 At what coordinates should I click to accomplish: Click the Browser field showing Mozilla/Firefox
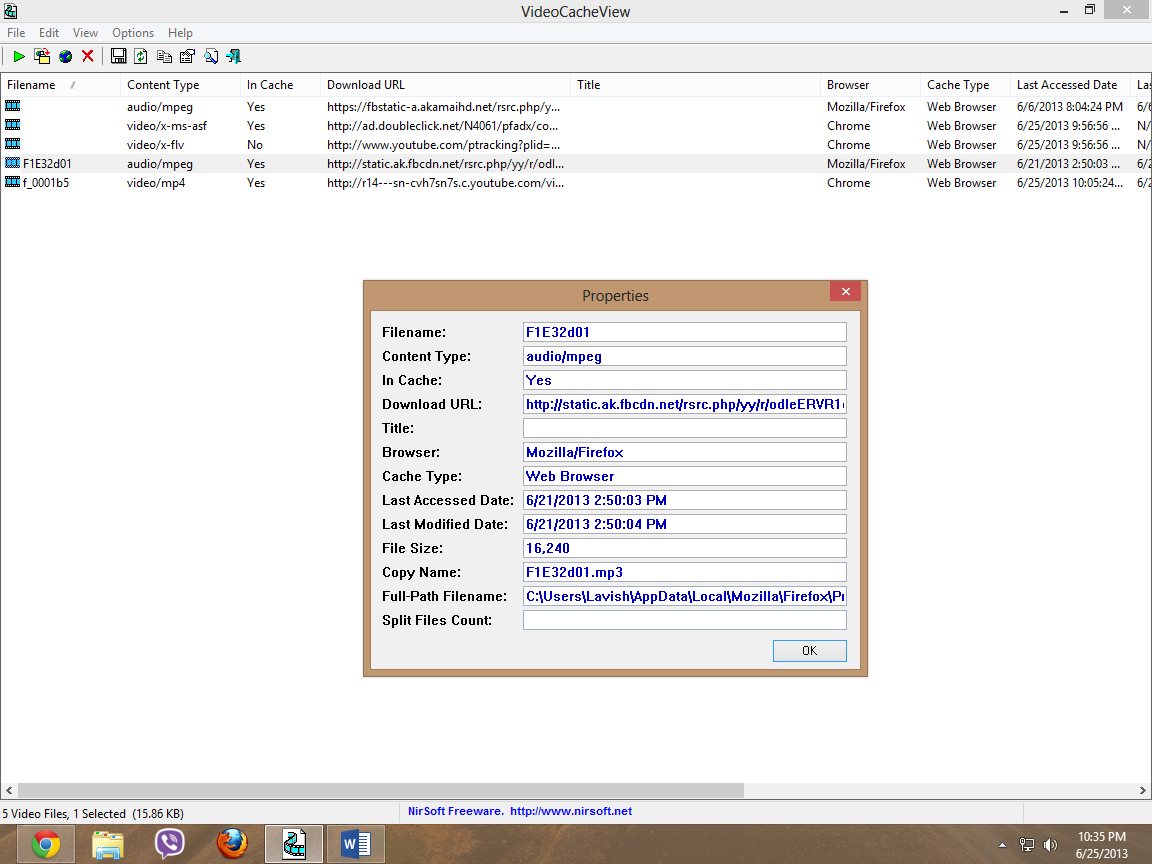(685, 452)
